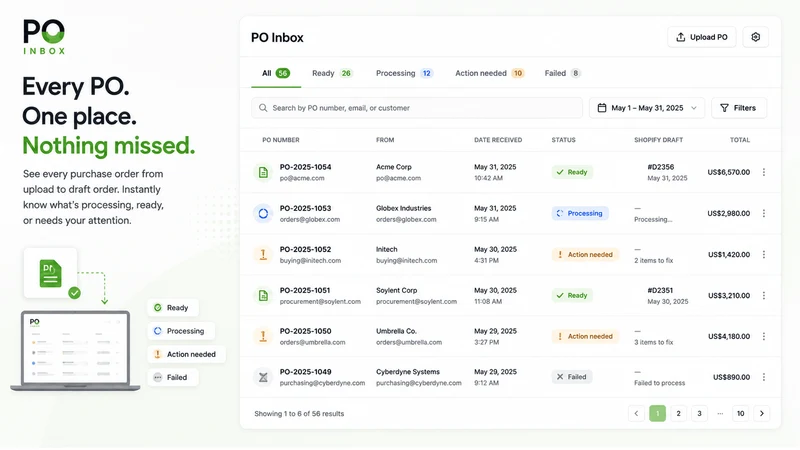
Task: Open row menu for PO-2025-1049
Action: click(764, 378)
